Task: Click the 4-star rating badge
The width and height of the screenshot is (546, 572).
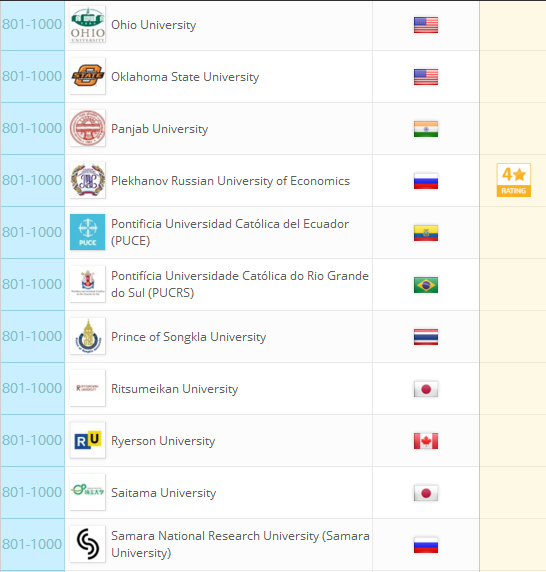Action: 514,180
